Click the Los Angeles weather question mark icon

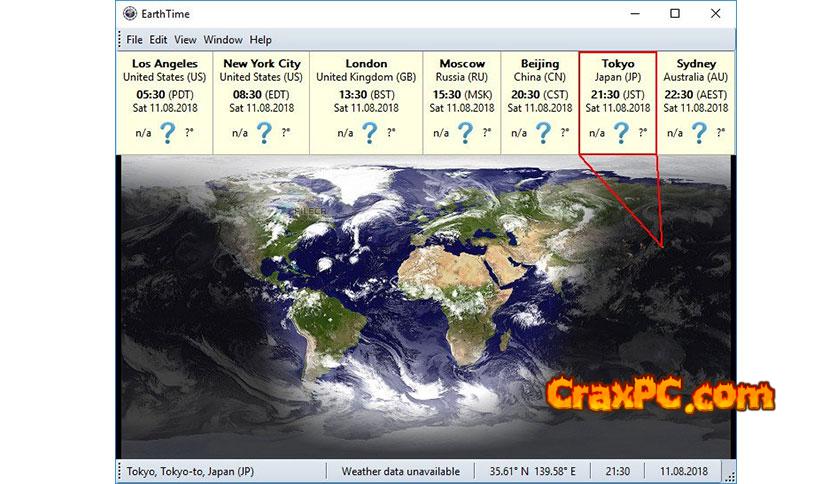168,133
